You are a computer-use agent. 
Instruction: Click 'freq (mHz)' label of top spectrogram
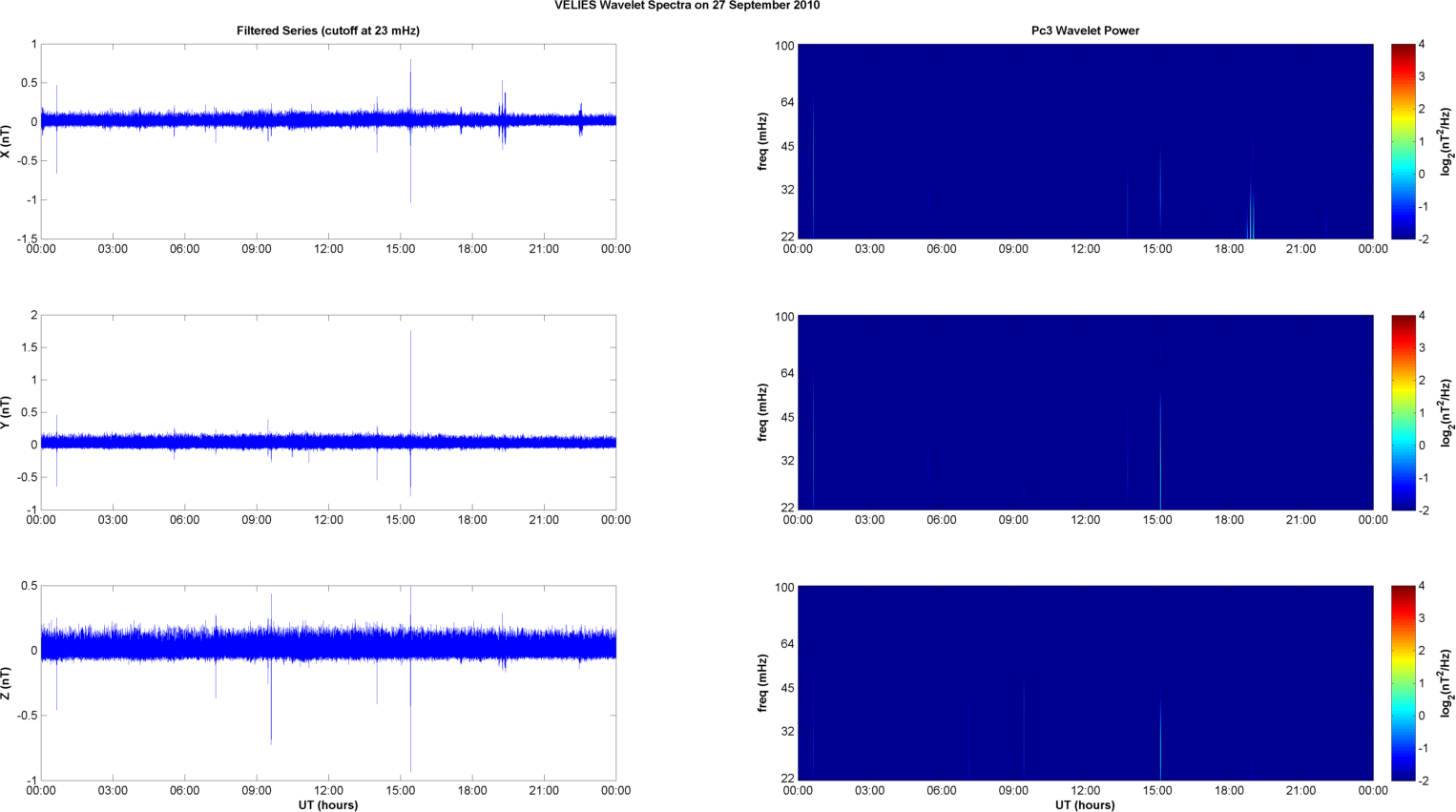pyautogui.click(x=763, y=141)
